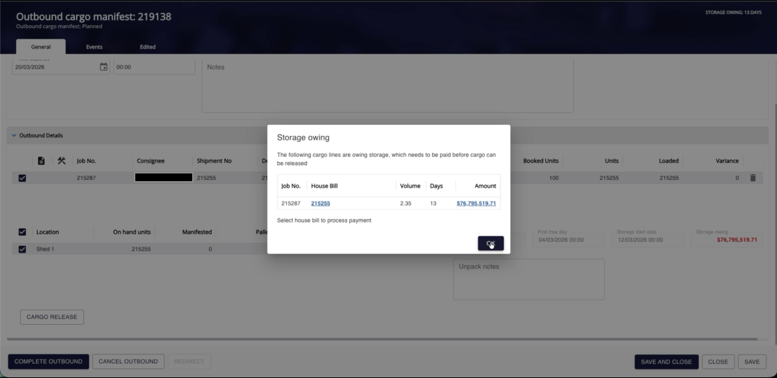
Task: Click the Volume column header
Action: tap(410, 186)
